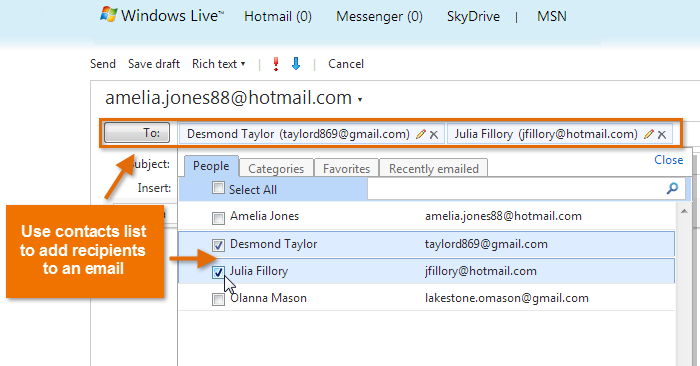Close the contacts picker panel
The image size is (700, 366).
(x=668, y=160)
